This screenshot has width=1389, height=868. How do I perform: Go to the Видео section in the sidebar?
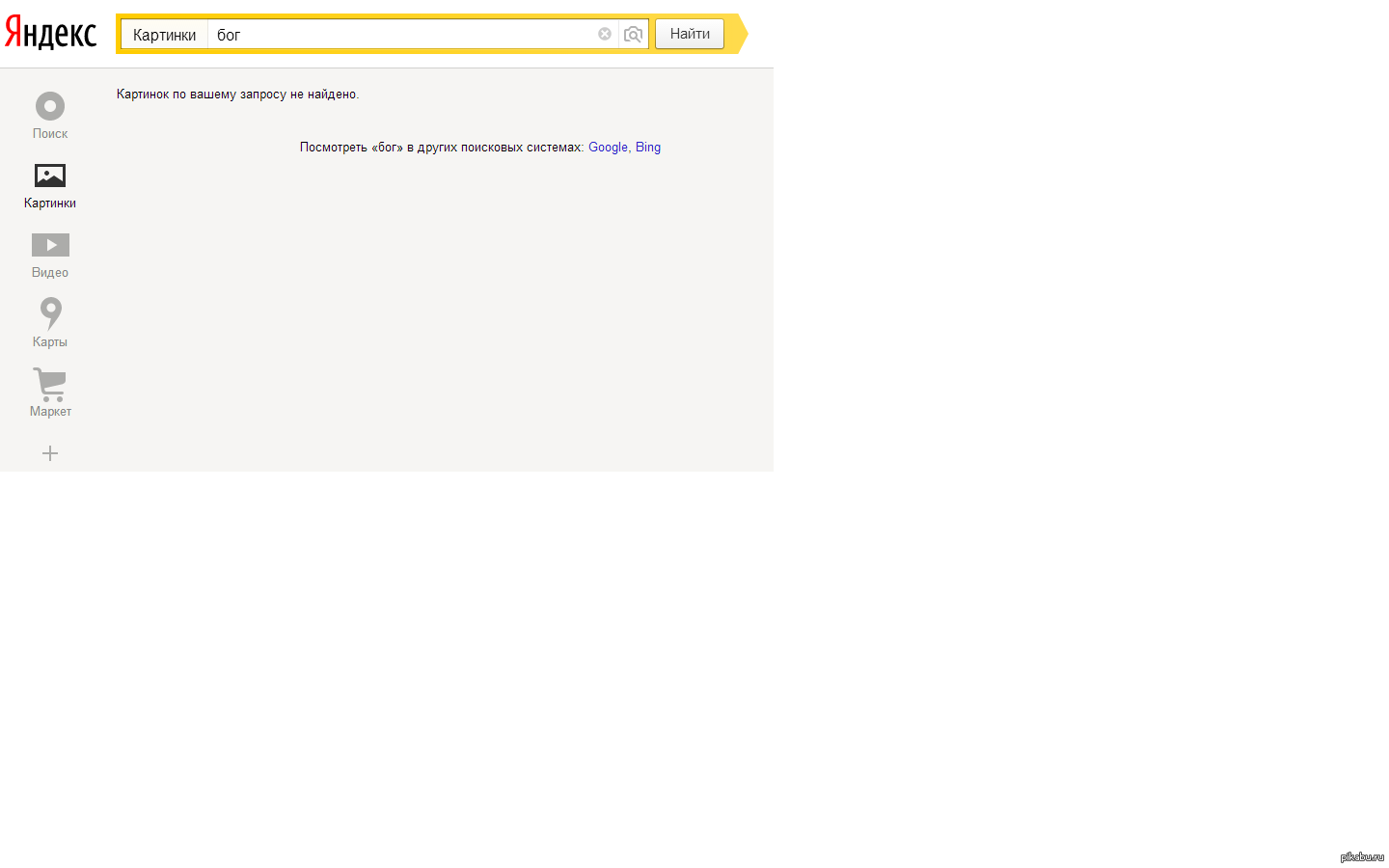50,256
